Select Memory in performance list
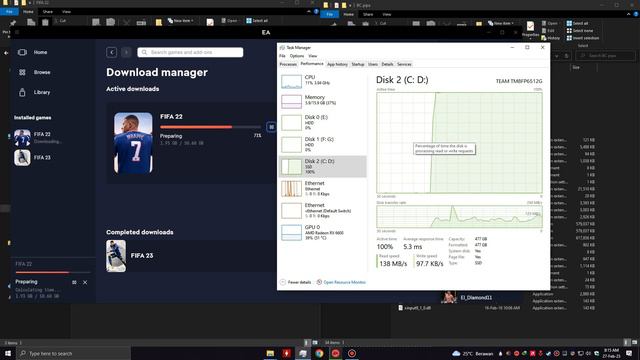Screen dimensions: 640x360 click(322, 100)
